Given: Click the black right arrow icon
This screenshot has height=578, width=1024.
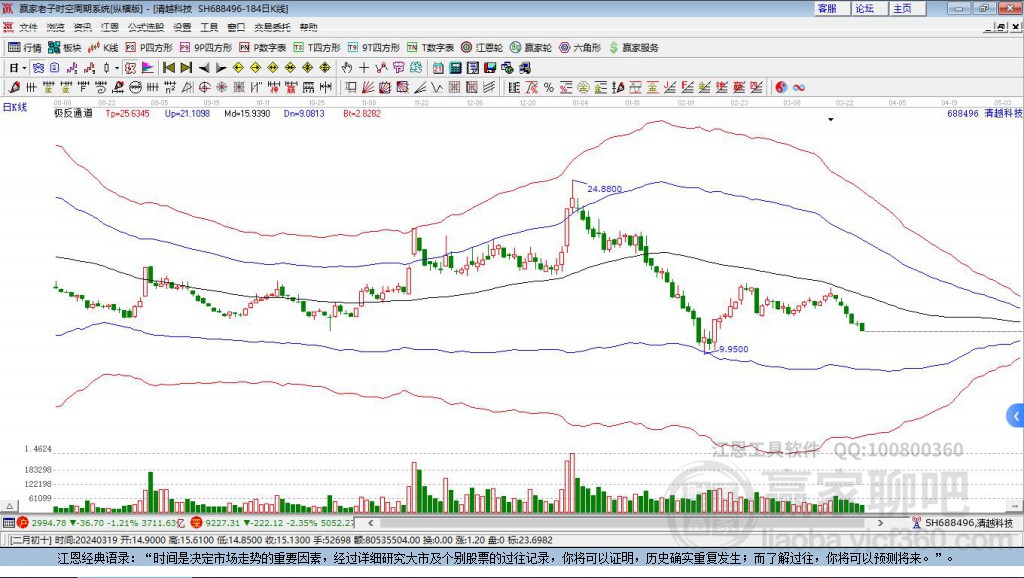Looking at the screenshot, I should coord(221,68).
